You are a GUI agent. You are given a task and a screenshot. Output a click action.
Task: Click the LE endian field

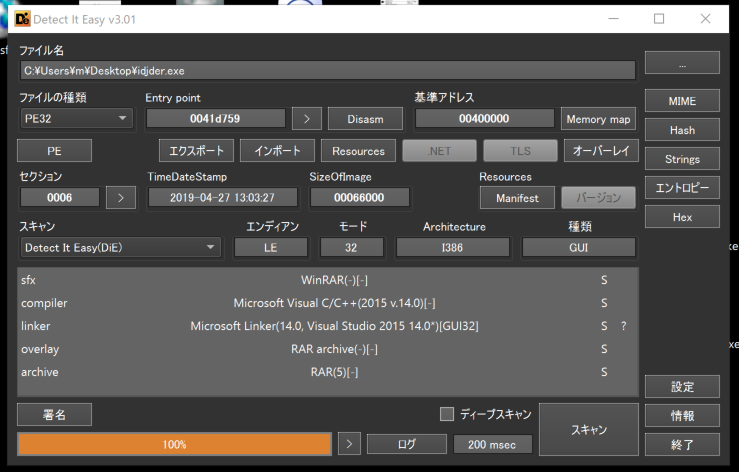pos(271,248)
